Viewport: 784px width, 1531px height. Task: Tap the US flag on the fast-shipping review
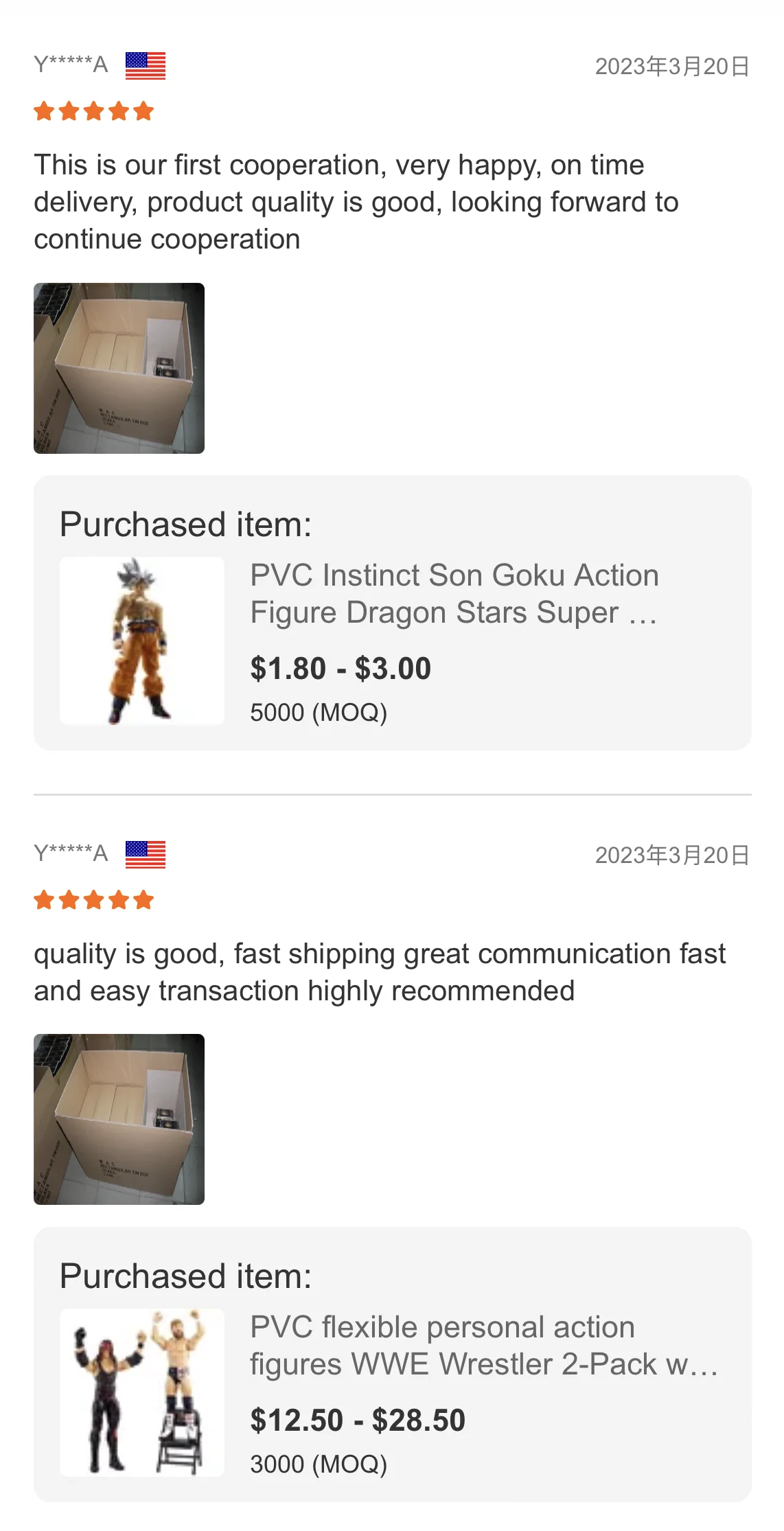[x=146, y=855]
